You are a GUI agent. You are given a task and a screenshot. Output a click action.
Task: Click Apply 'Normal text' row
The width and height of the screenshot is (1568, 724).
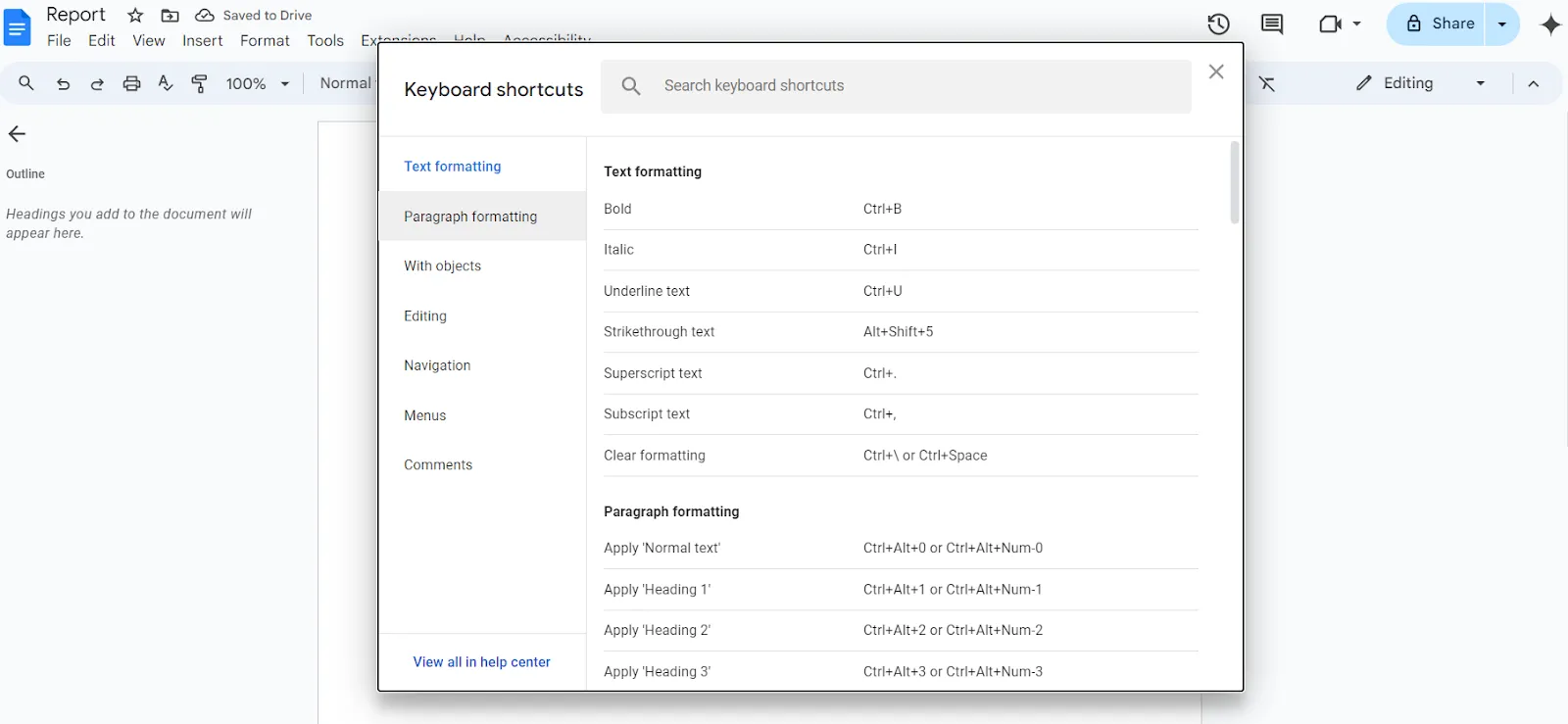tap(901, 549)
